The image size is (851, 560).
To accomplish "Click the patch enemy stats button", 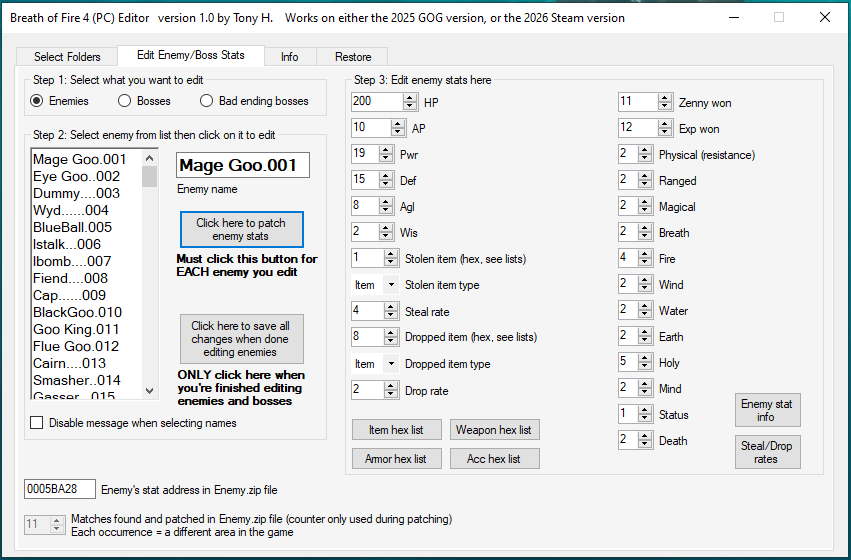I will (241, 230).
